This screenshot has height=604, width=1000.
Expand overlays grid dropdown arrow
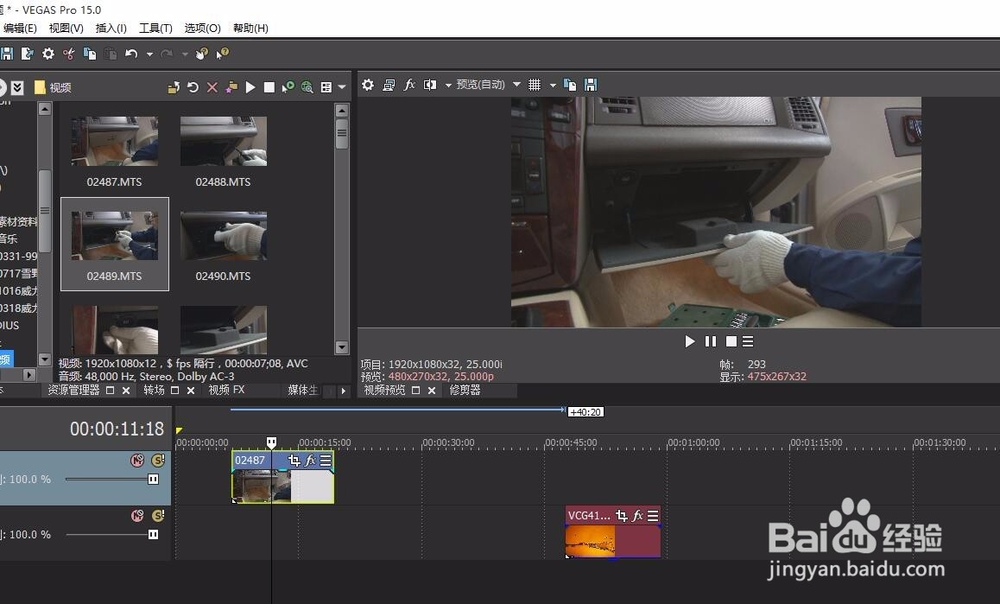point(553,85)
